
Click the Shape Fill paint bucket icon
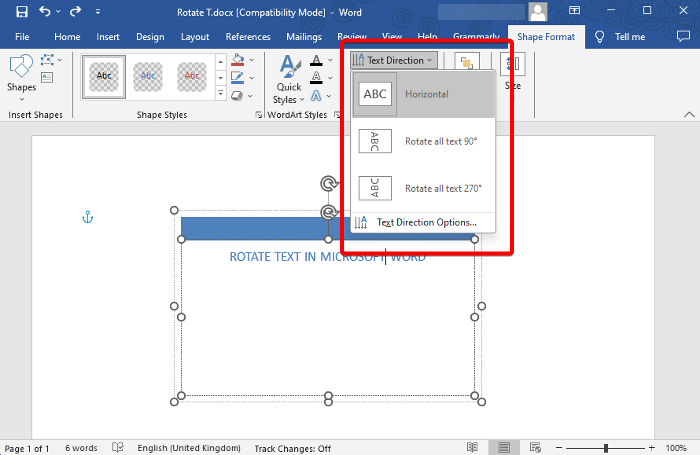coord(238,60)
